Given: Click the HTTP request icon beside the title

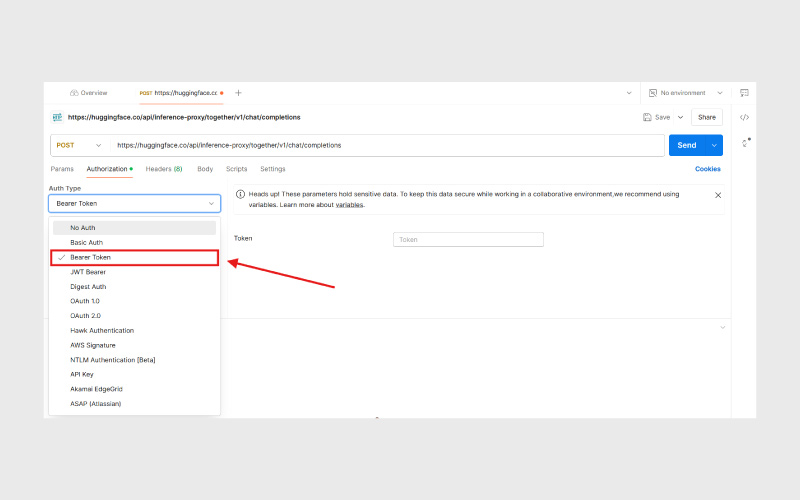Looking at the screenshot, I should 57,117.
